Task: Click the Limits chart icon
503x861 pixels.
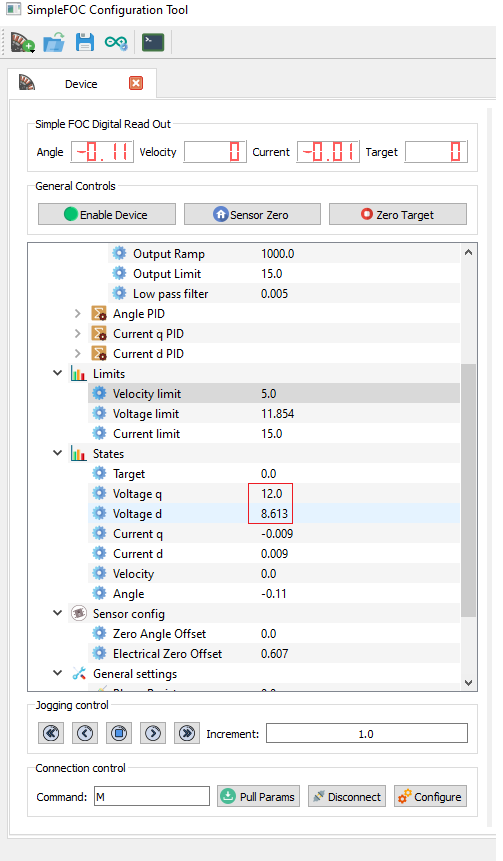Action: tap(79, 374)
